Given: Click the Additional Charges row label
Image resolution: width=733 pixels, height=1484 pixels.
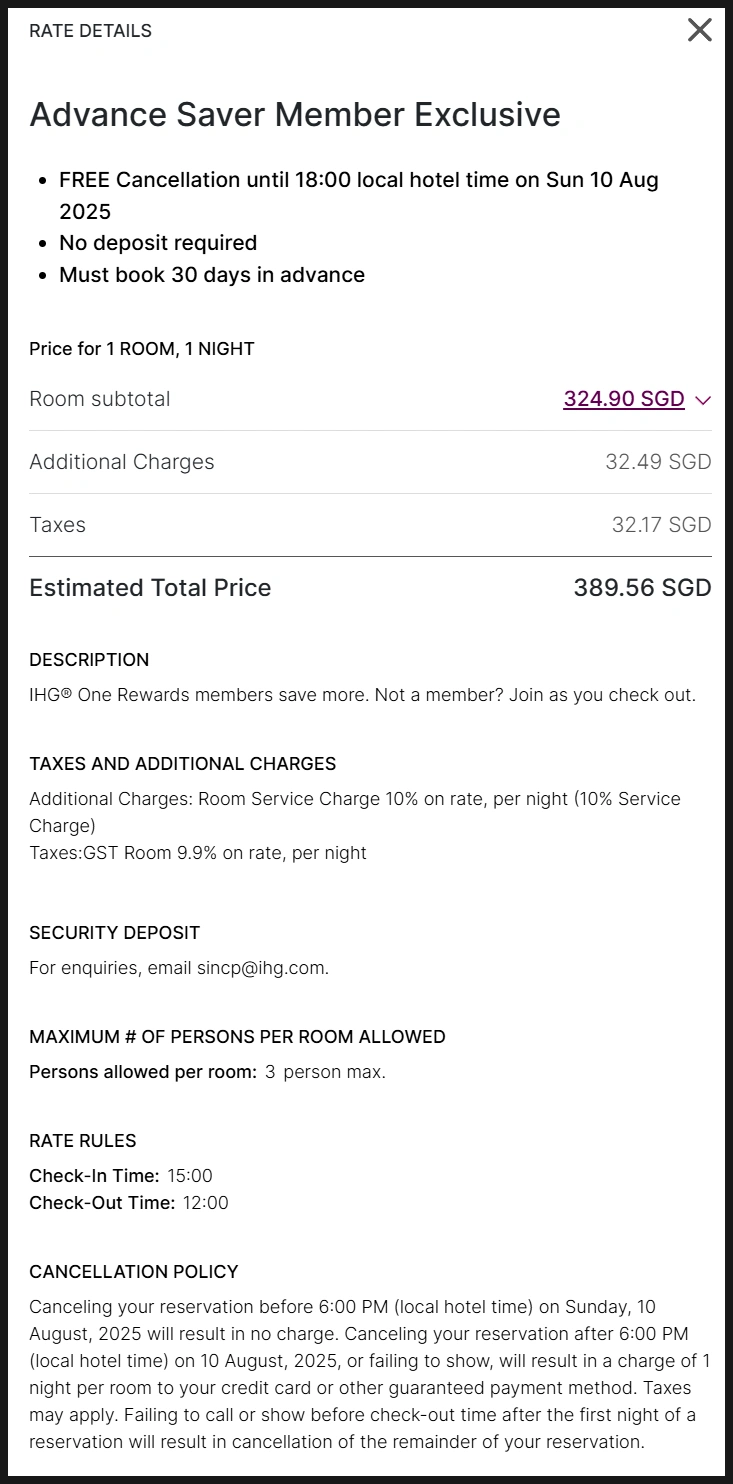Looking at the screenshot, I should [122, 462].
